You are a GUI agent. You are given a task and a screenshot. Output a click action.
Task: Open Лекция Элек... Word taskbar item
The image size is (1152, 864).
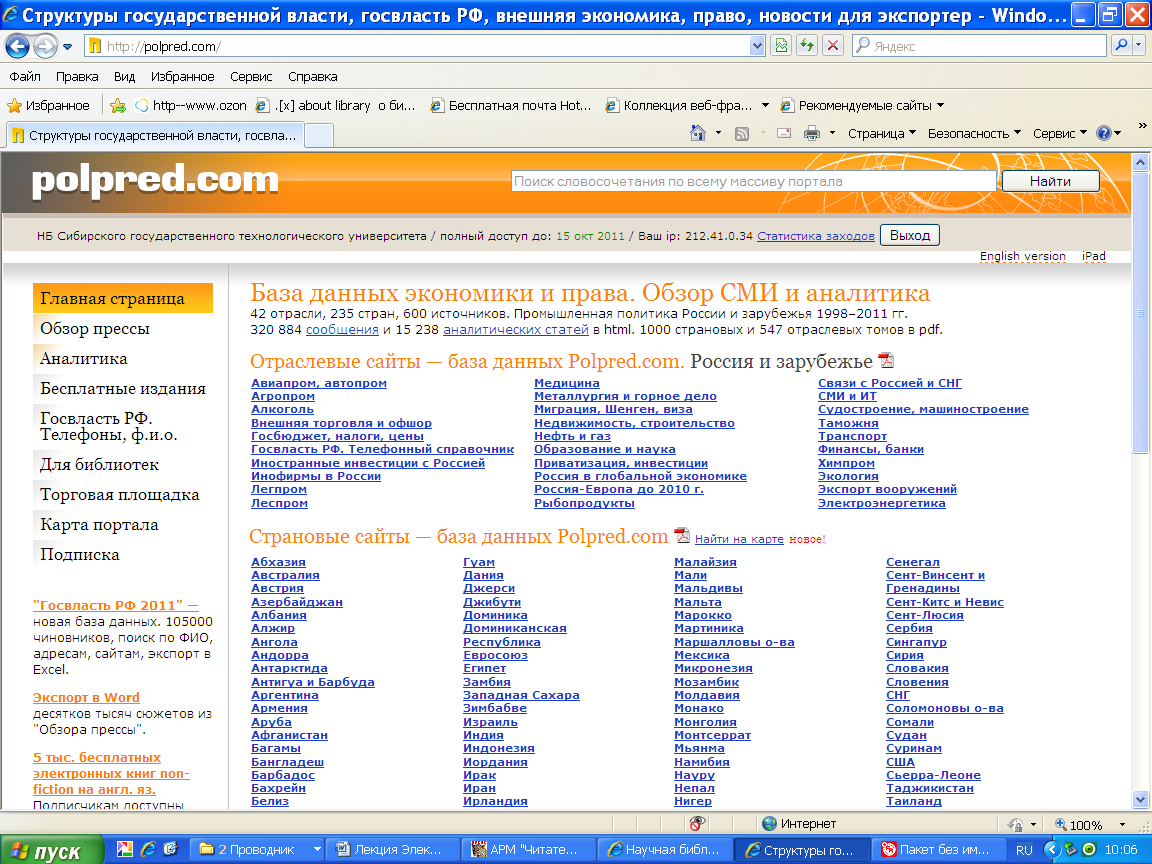[x=392, y=850]
